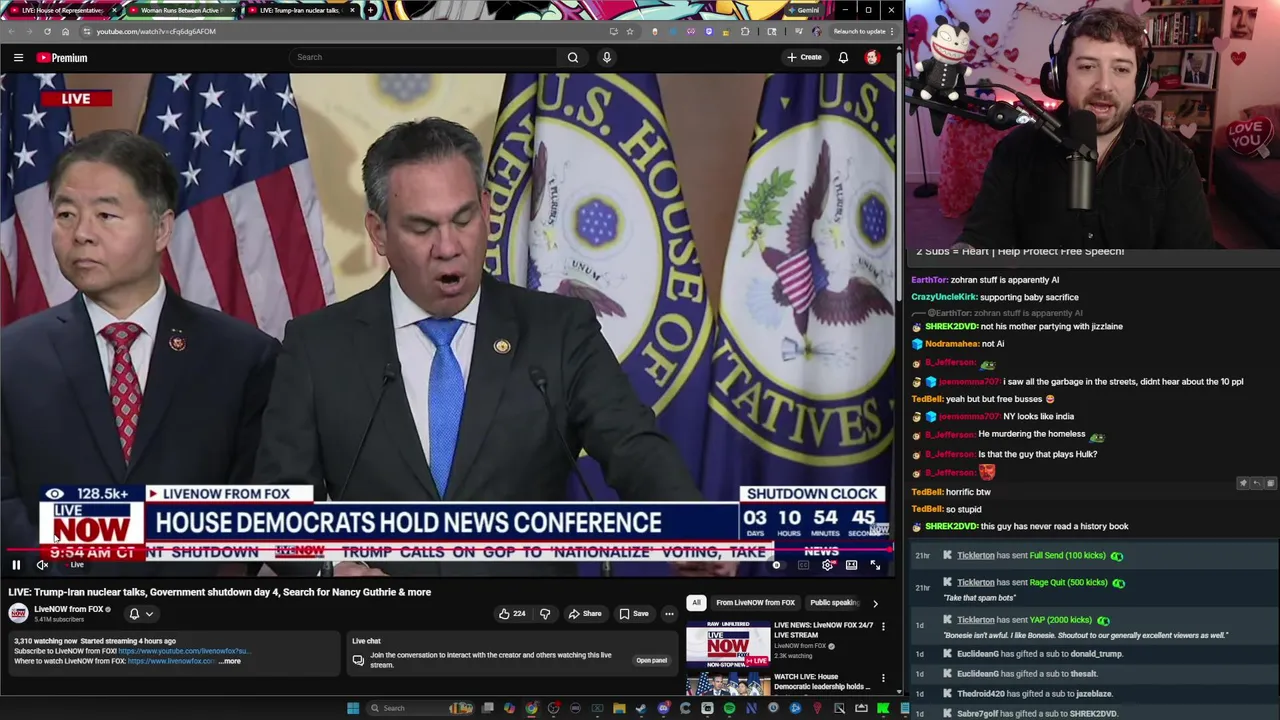Screen dimensions: 1280x720
Task: Click the YouTube search magnifier button
Action: point(573,58)
